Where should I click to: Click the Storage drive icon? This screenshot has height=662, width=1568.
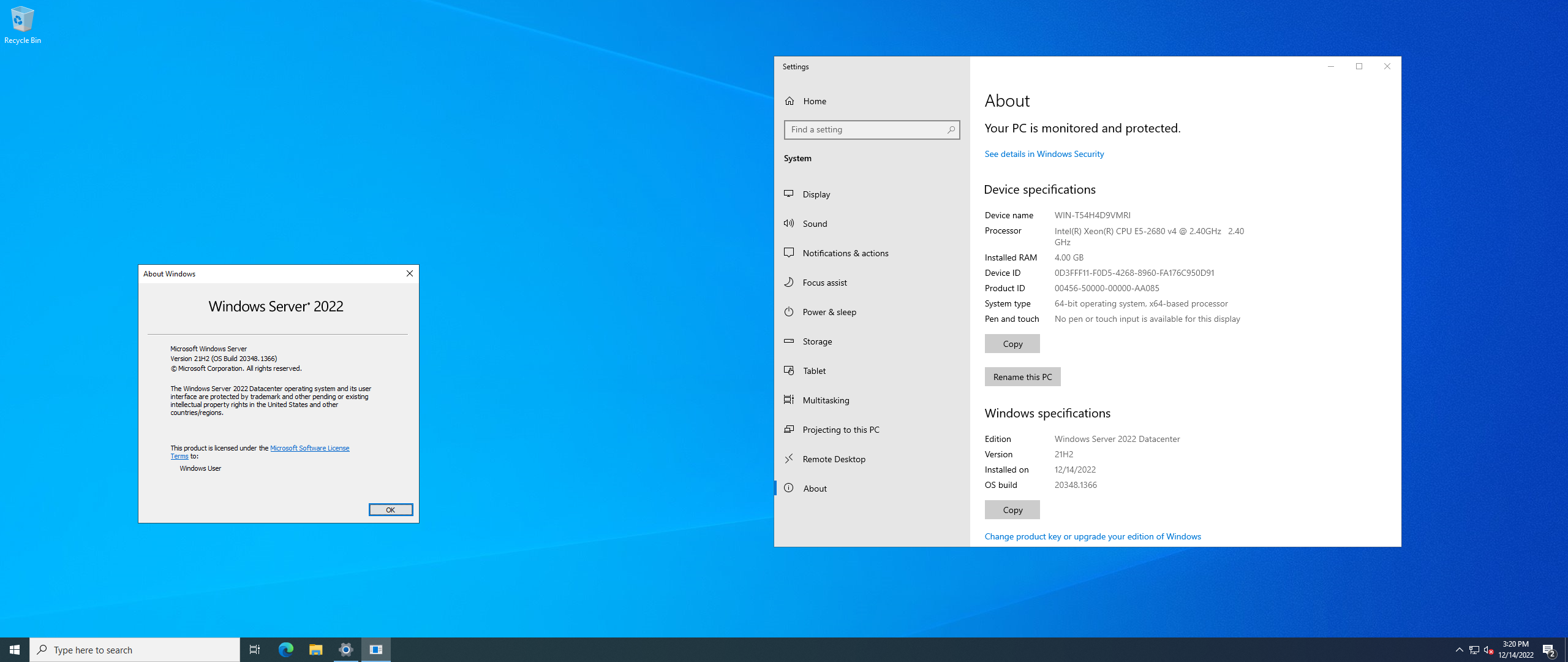click(x=789, y=341)
